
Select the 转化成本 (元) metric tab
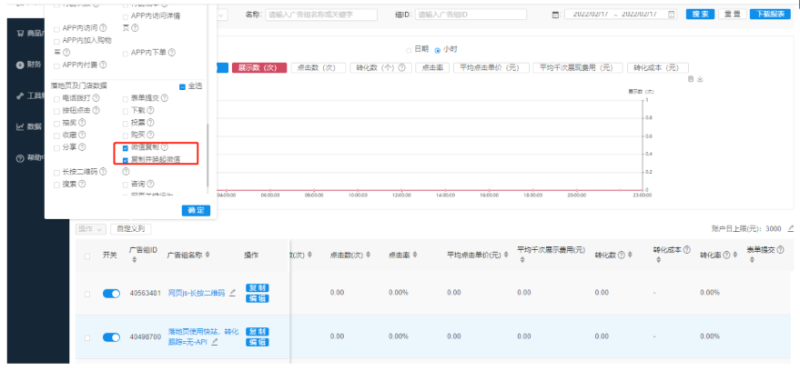point(658,68)
